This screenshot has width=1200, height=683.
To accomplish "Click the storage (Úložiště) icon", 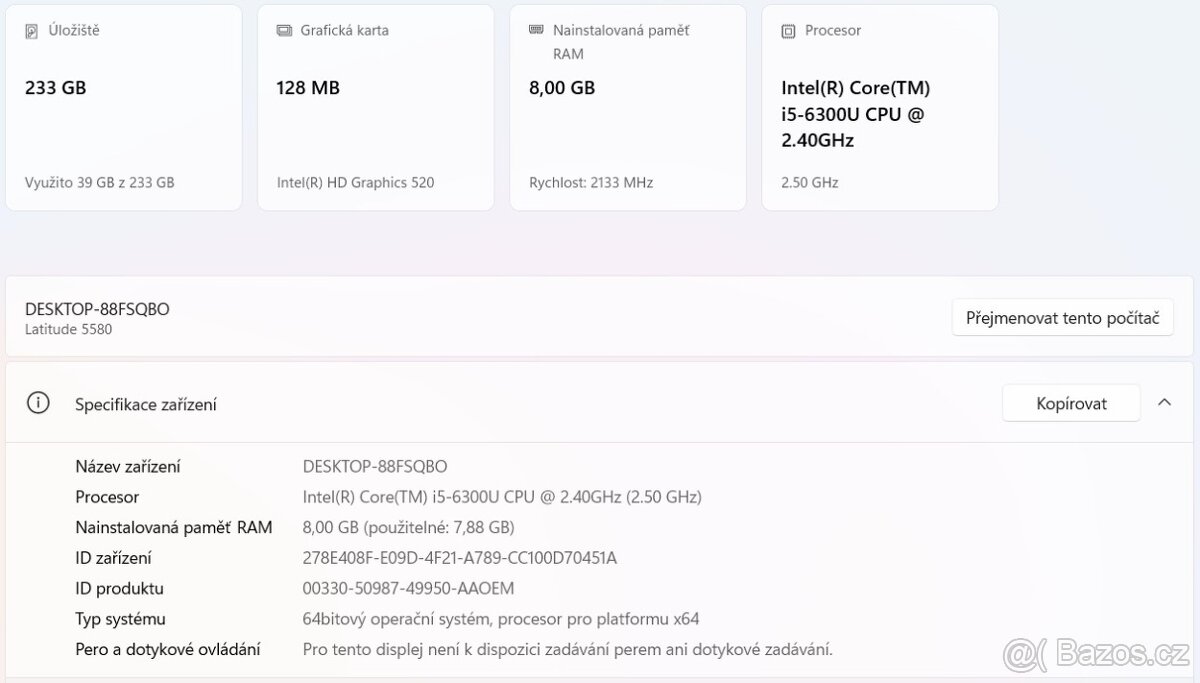I will tap(31, 31).
